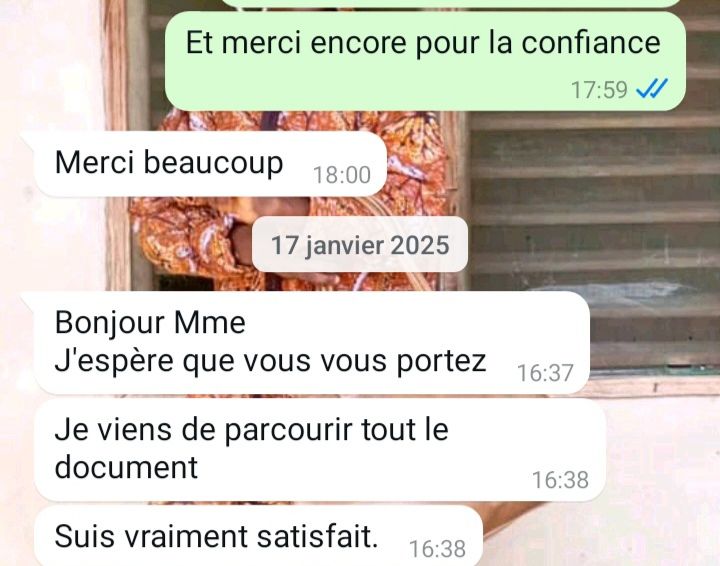Tap the blue double-check read receipt icon
720x566 pixels.
coord(652,88)
